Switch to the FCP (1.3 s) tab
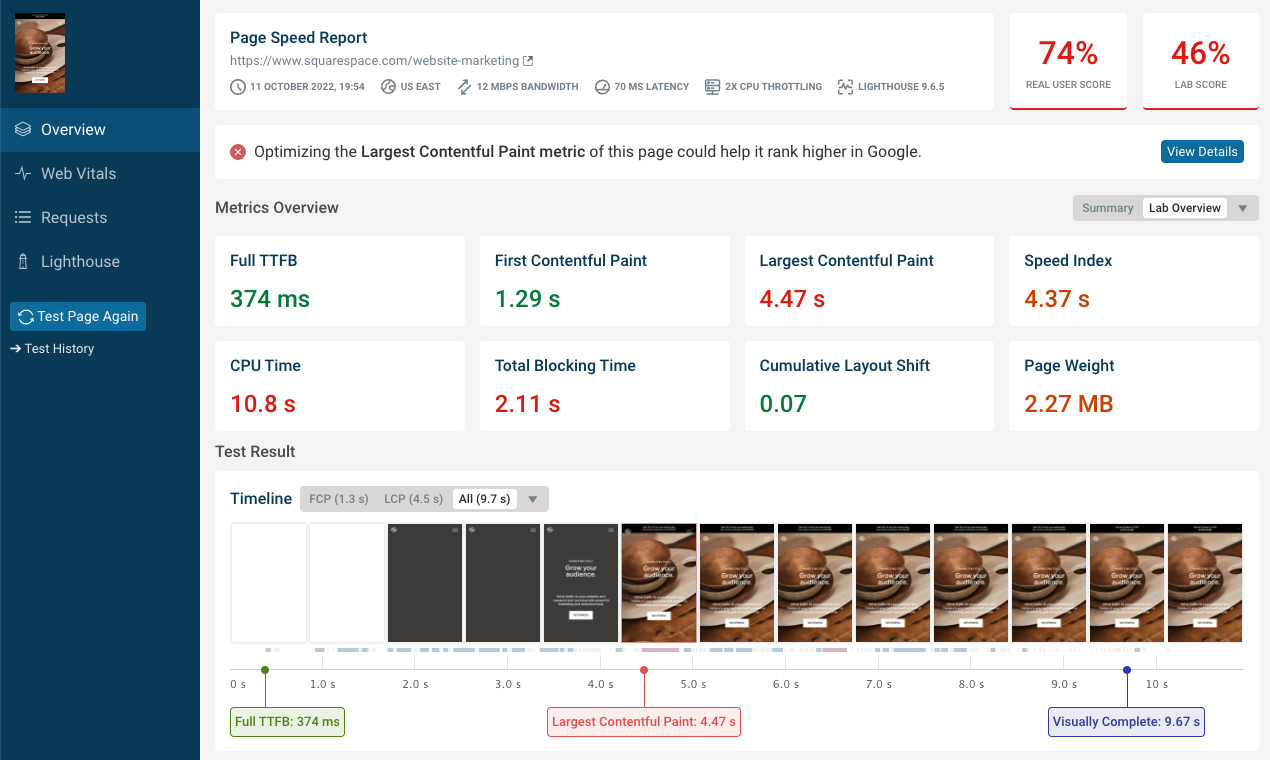Viewport: 1270px width, 760px height. coord(337,498)
